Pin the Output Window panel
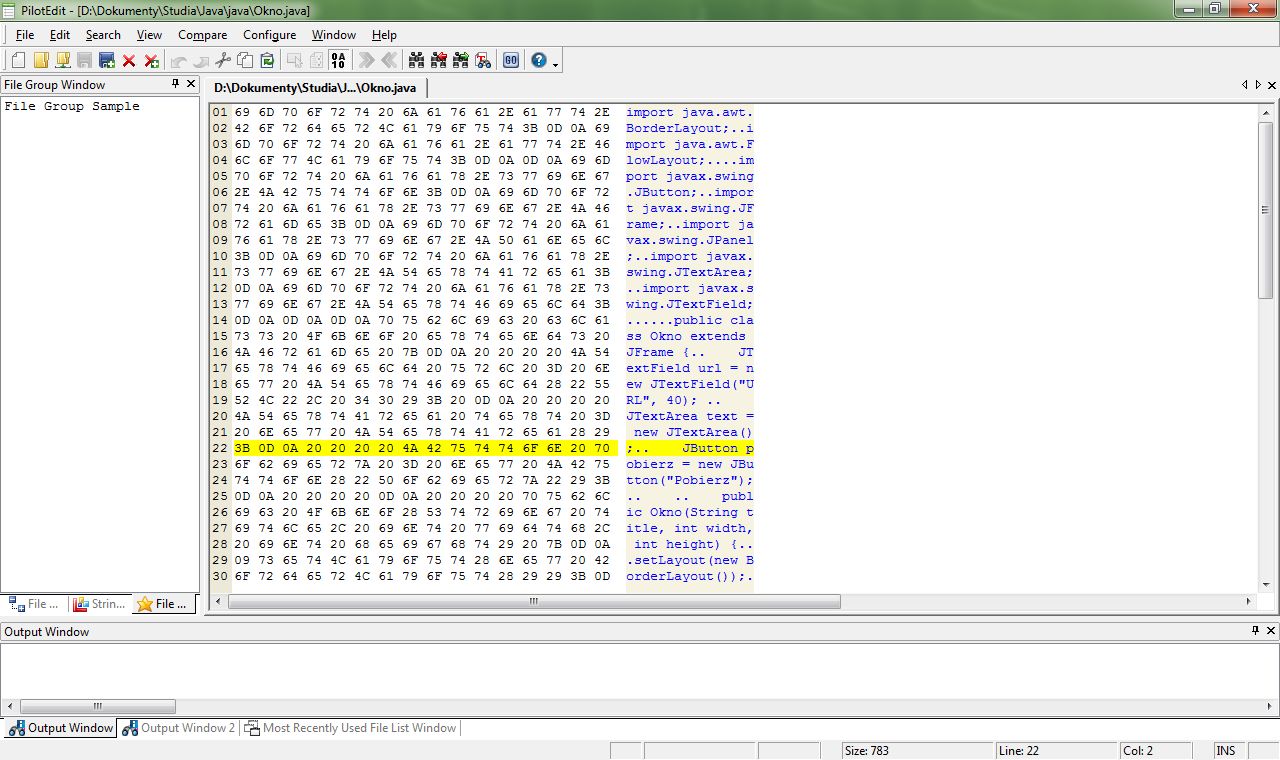Screen dimensions: 1280x760 (1256, 631)
